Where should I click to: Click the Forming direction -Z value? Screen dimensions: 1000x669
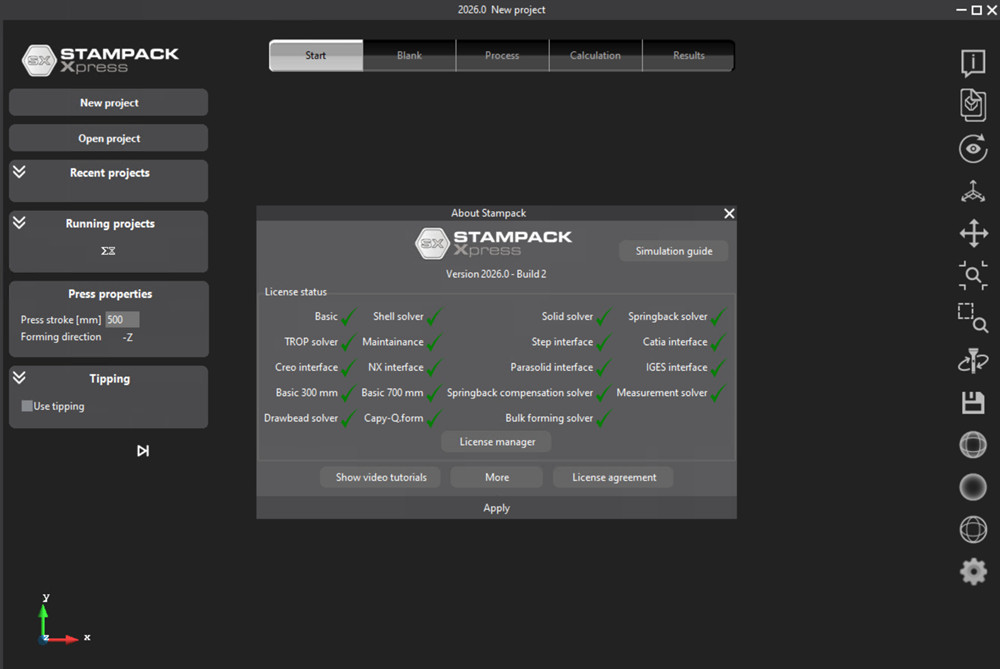[x=128, y=337]
